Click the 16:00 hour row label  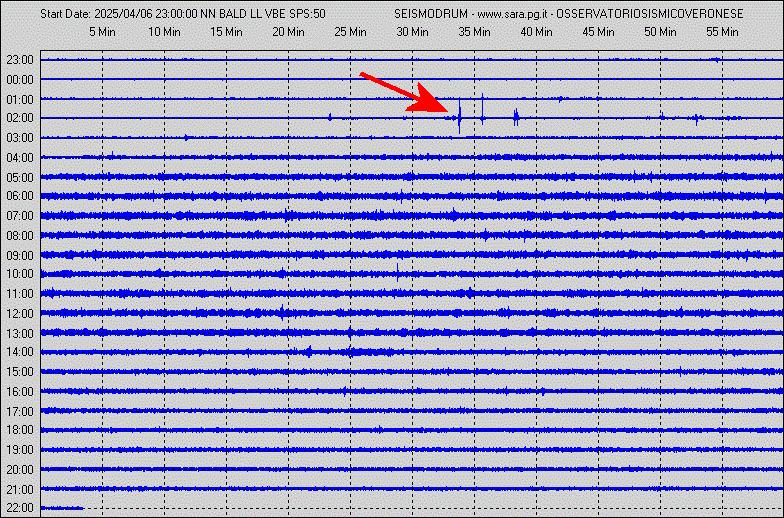coord(20,392)
